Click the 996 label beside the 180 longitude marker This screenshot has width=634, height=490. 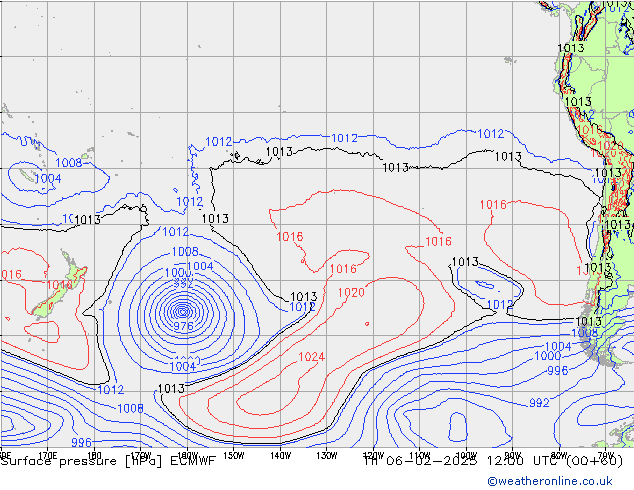tap(81, 442)
